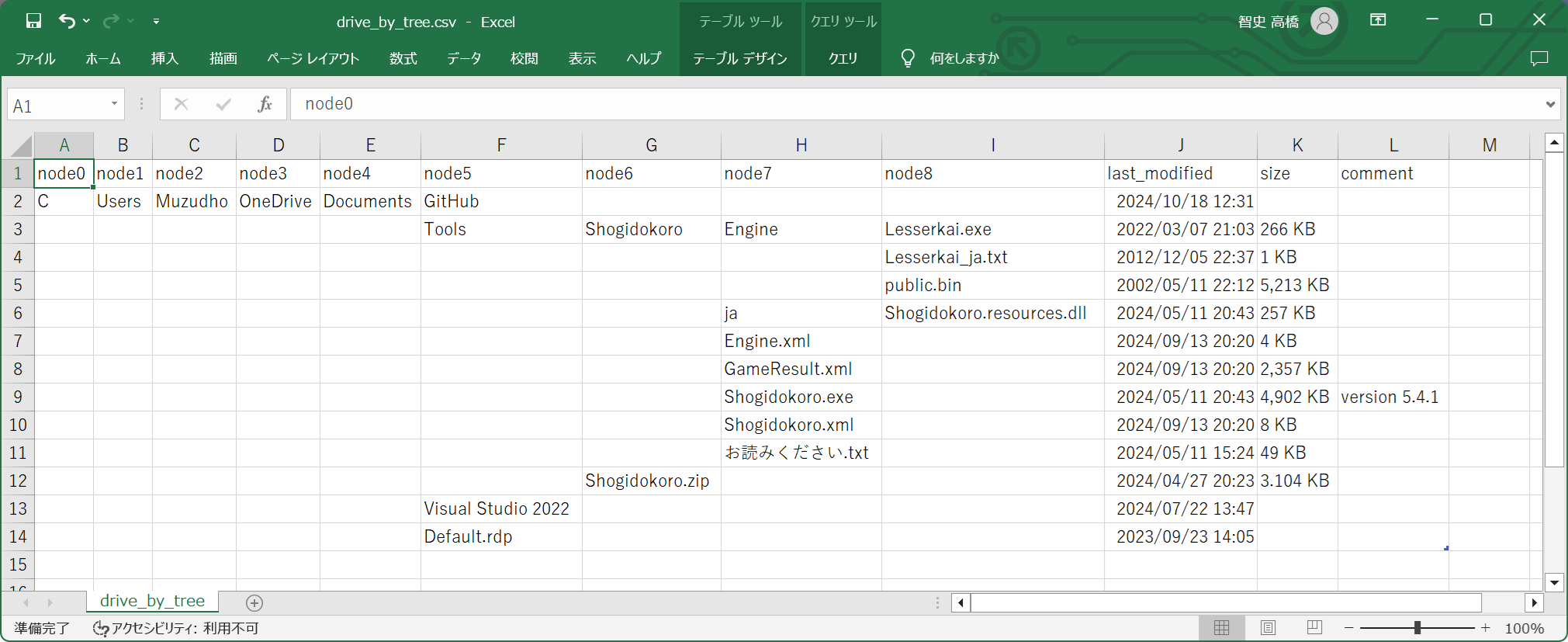Click the zoom out minus button

click(1349, 627)
